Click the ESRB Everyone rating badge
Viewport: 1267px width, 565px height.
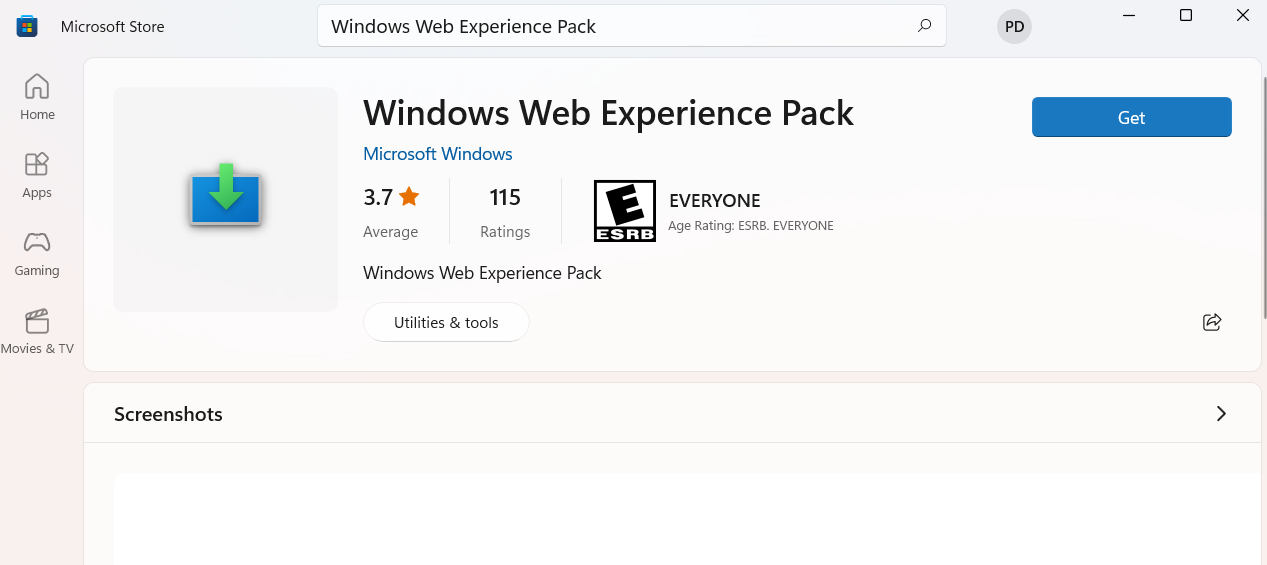[624, 211]
